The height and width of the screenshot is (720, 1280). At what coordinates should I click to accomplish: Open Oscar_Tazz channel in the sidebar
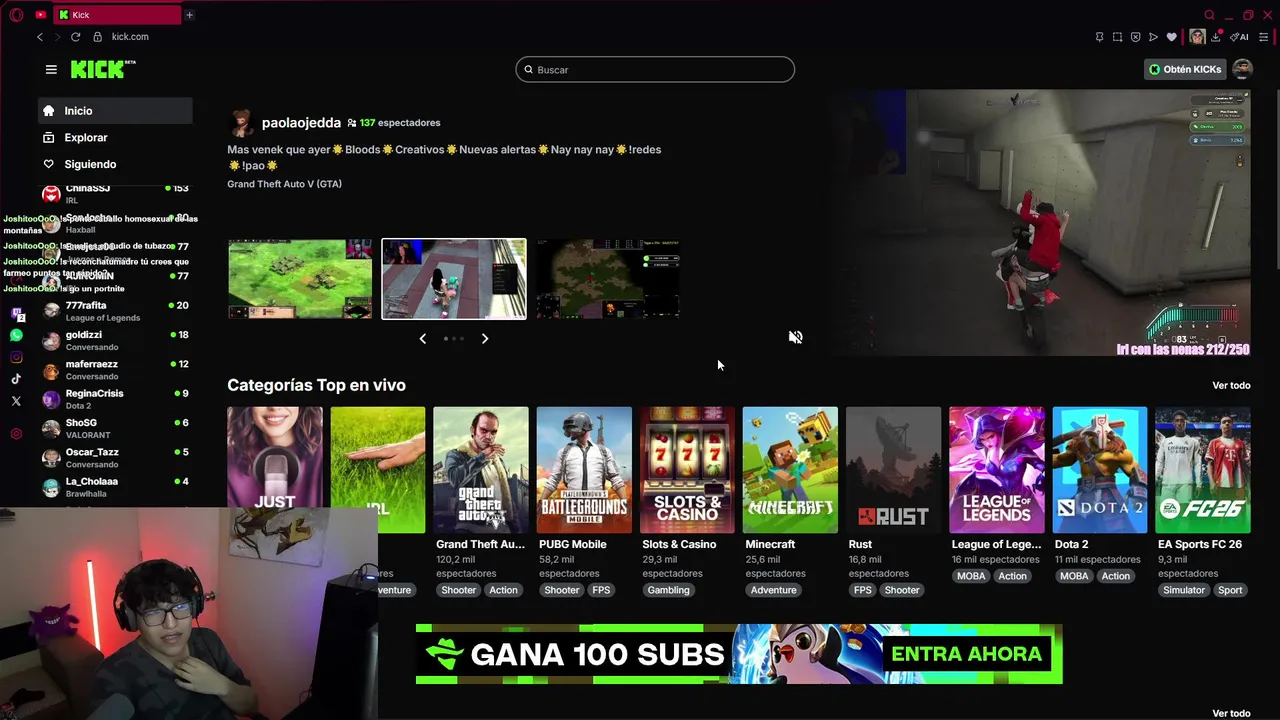[116, 458]
